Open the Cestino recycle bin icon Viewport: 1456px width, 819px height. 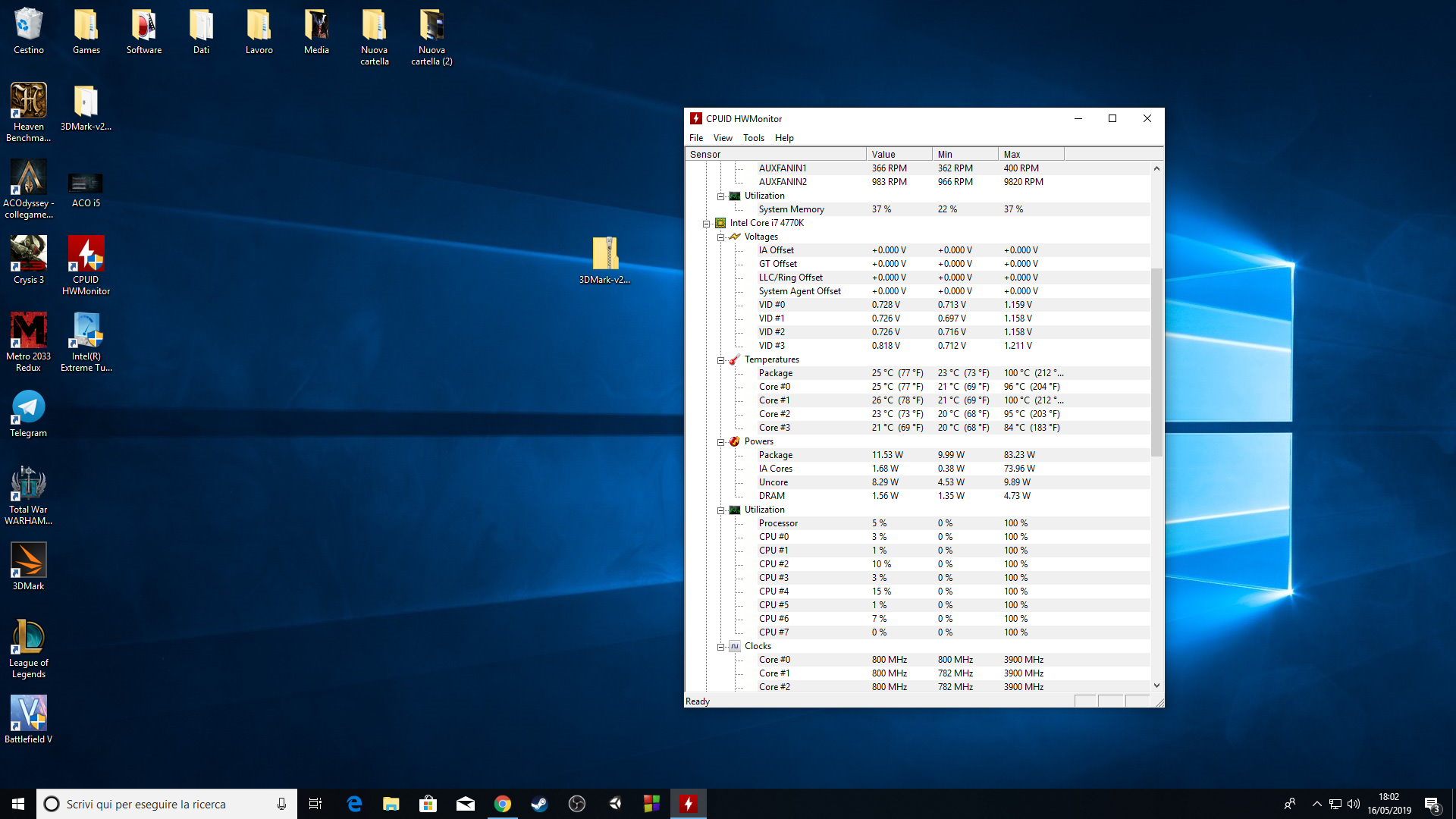coord(29,32)
